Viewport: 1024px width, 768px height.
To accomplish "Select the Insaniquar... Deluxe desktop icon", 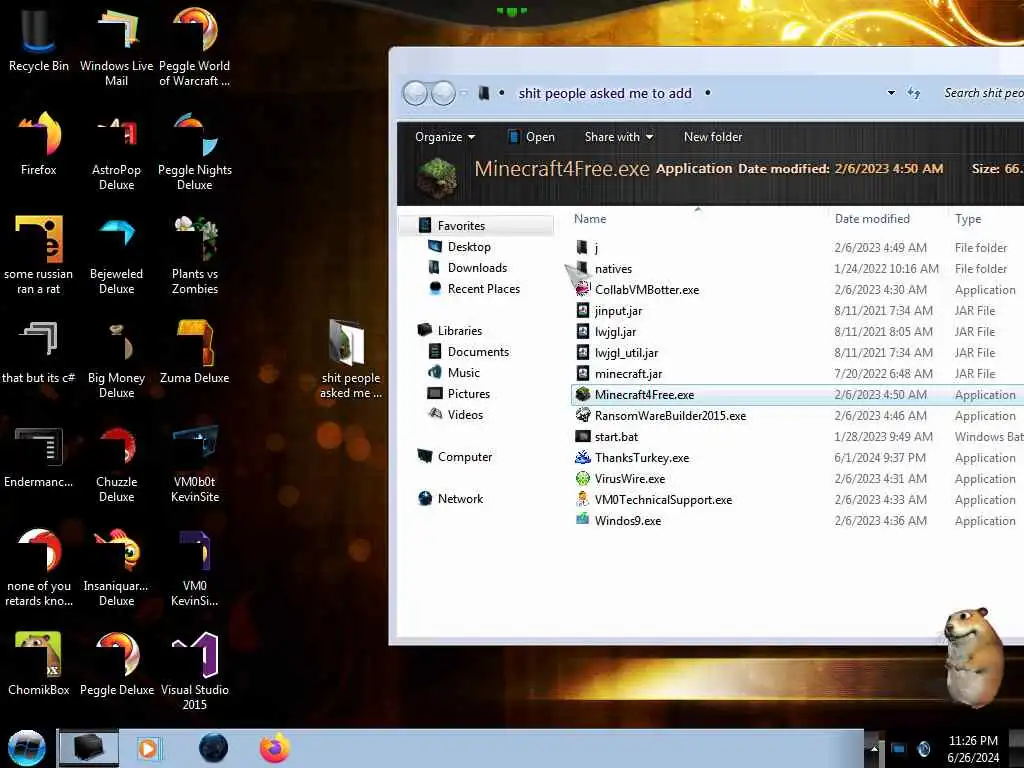I will point(116,568).
